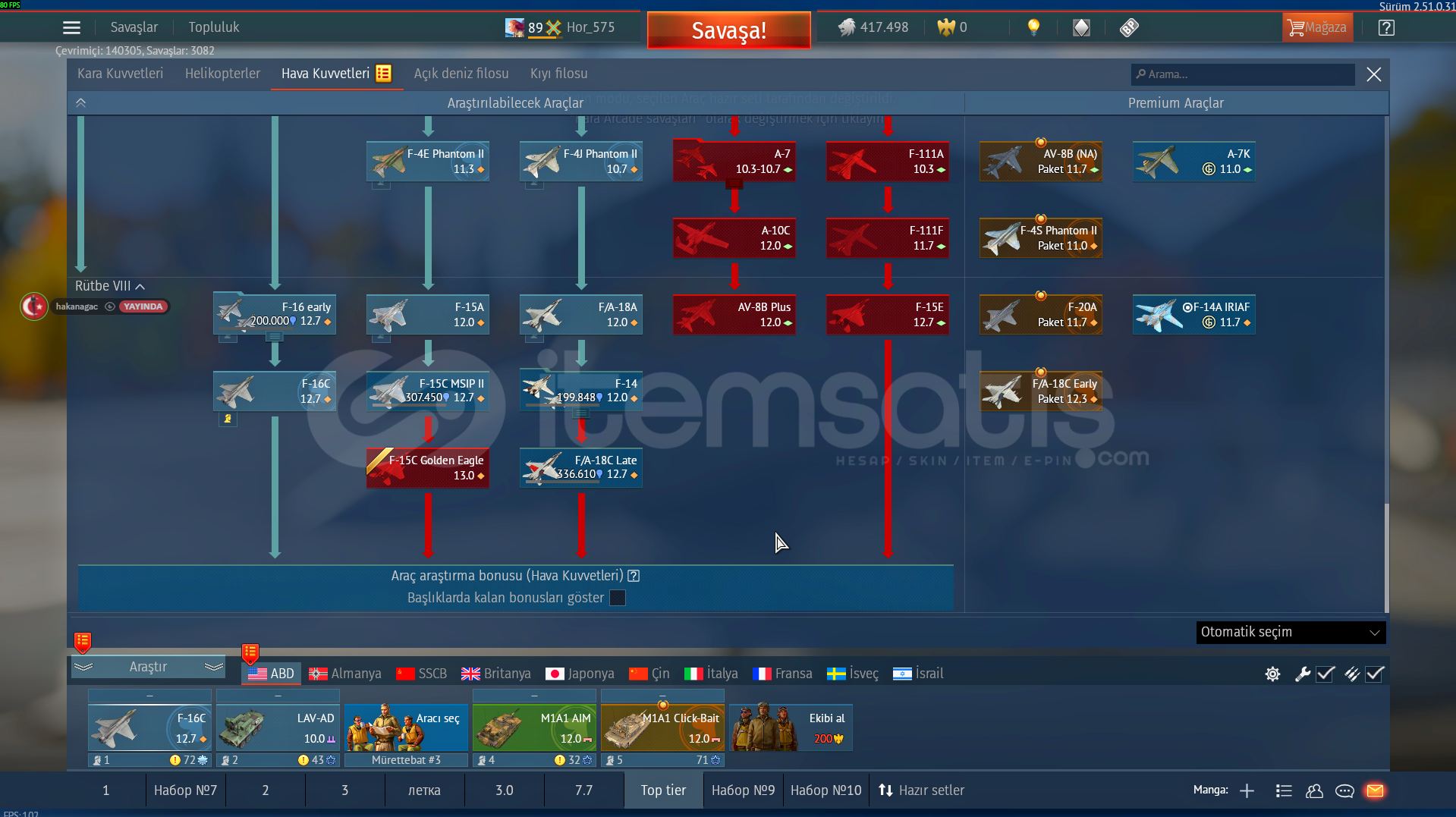Open the ticket icon beside the diamond icon

[x=1129, y=27]
